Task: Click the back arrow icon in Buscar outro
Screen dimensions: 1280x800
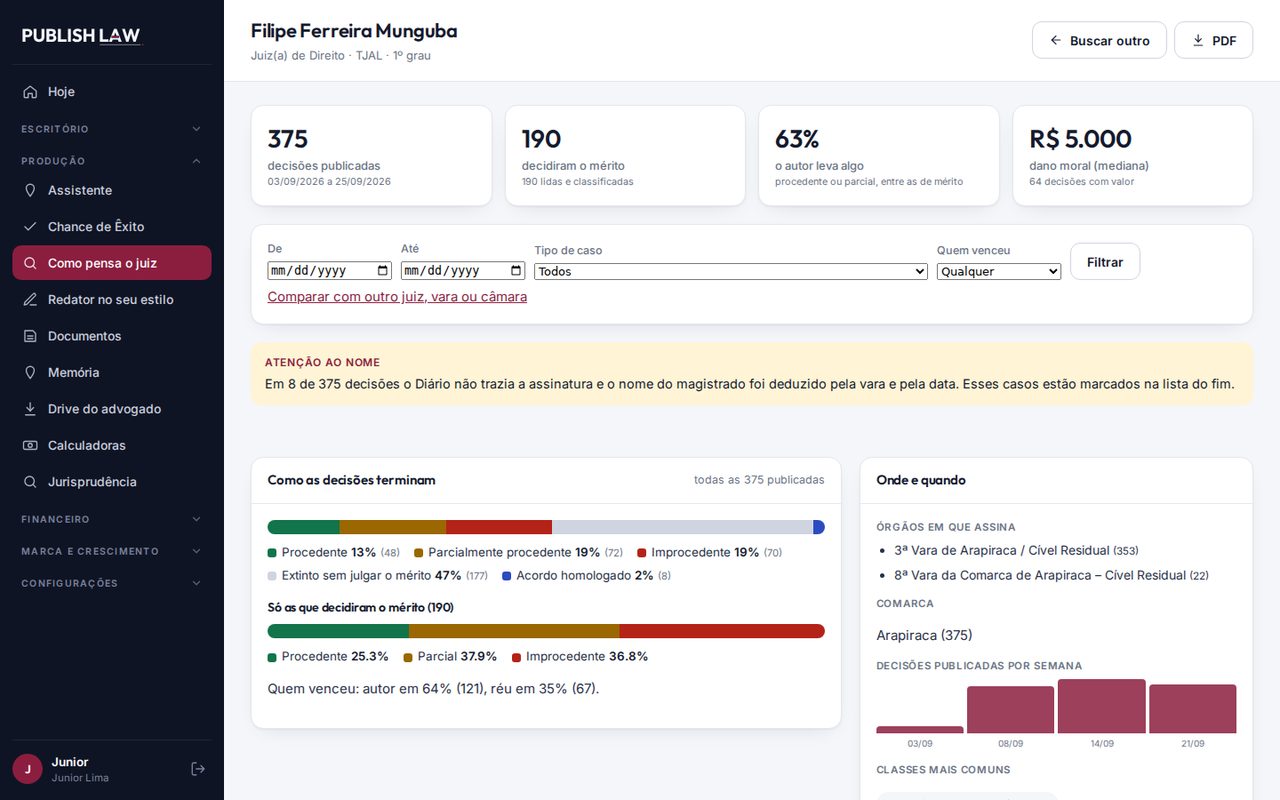Action: [1055, 41]
